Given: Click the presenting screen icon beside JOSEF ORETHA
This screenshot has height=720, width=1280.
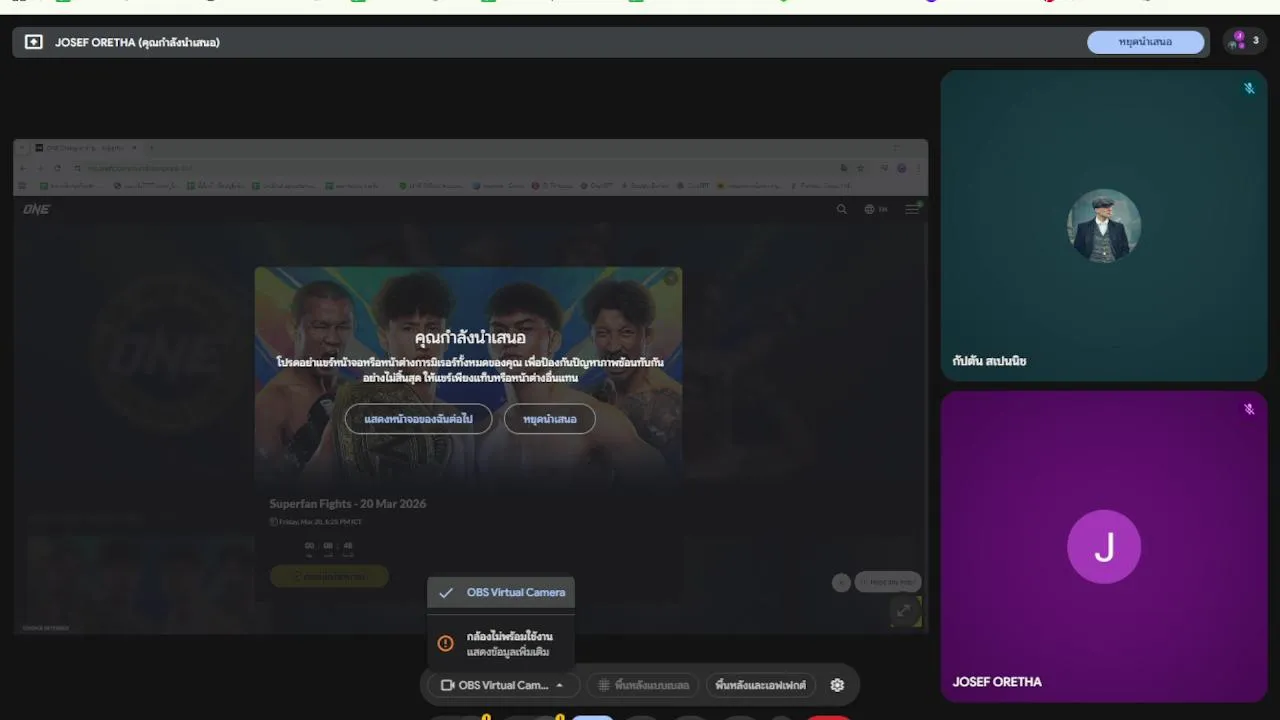Looking at the screenshot, I should [x=34, y=42].
